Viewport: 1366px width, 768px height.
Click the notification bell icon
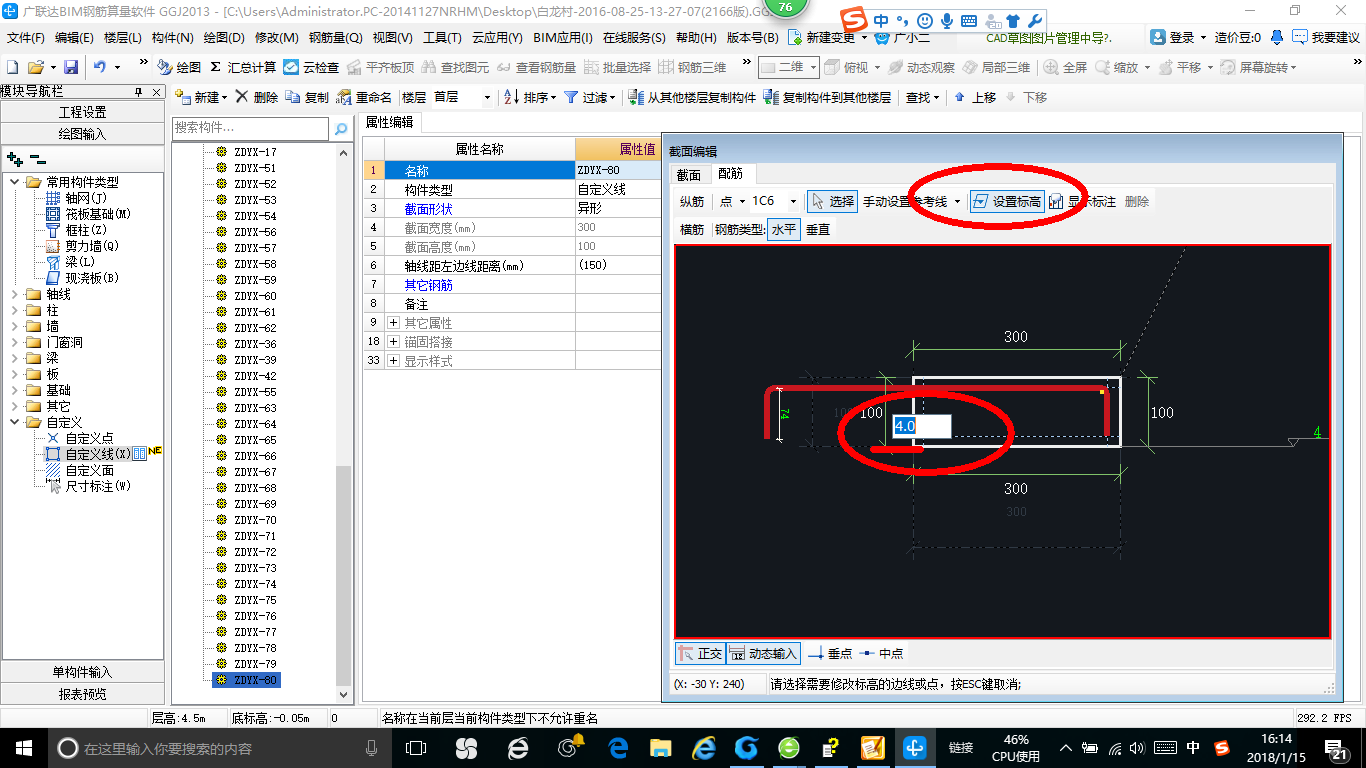point(1277,37)
